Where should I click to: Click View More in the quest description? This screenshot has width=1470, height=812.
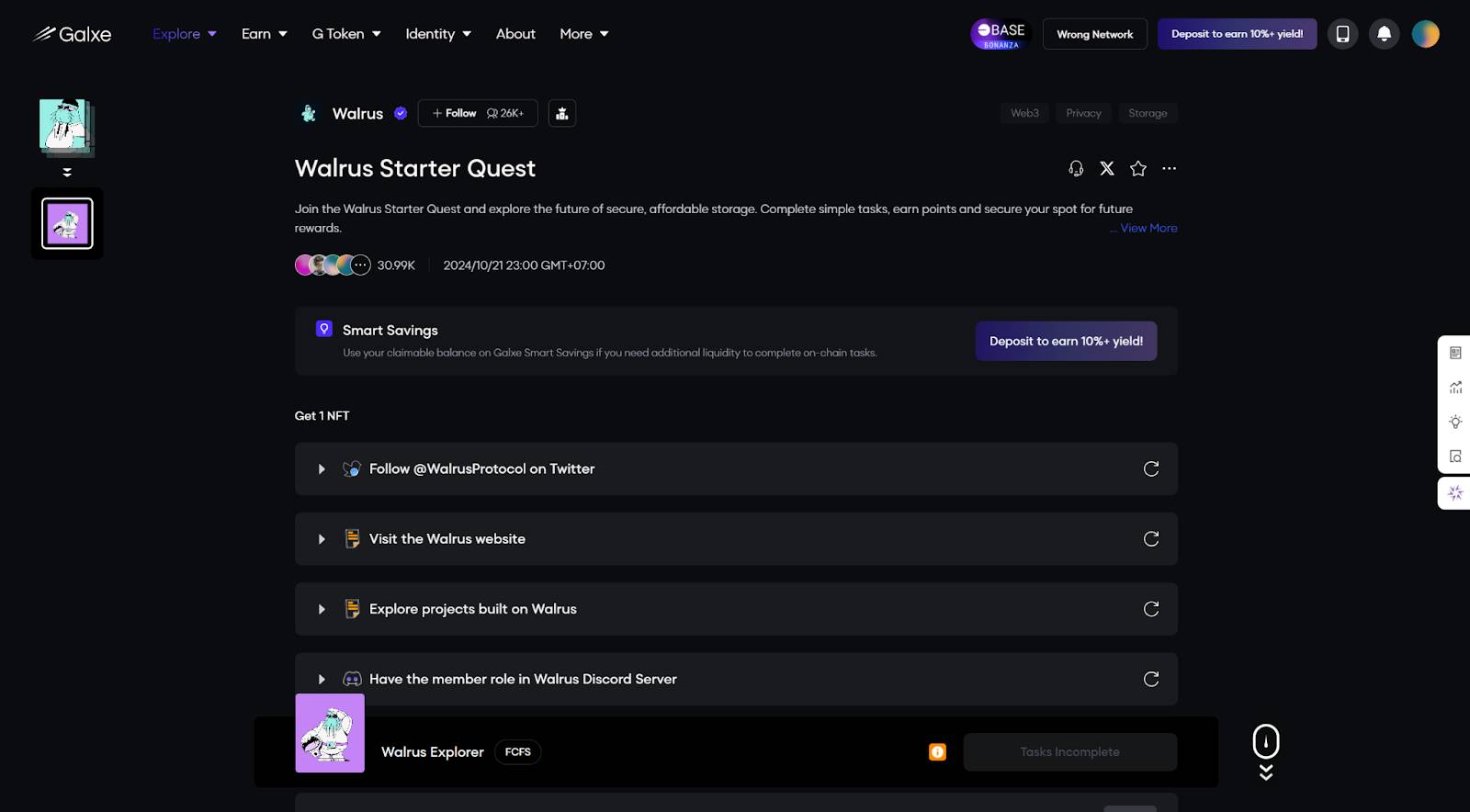tap(1148, 228)
